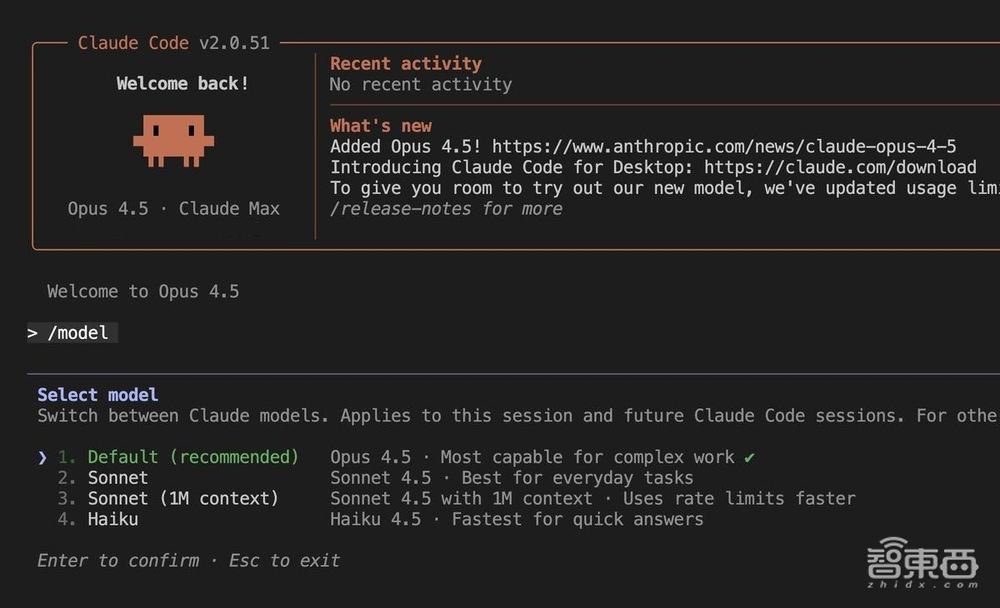
Task: Click the Claude Code pixel mascot icon
Action: pos(173,141)
